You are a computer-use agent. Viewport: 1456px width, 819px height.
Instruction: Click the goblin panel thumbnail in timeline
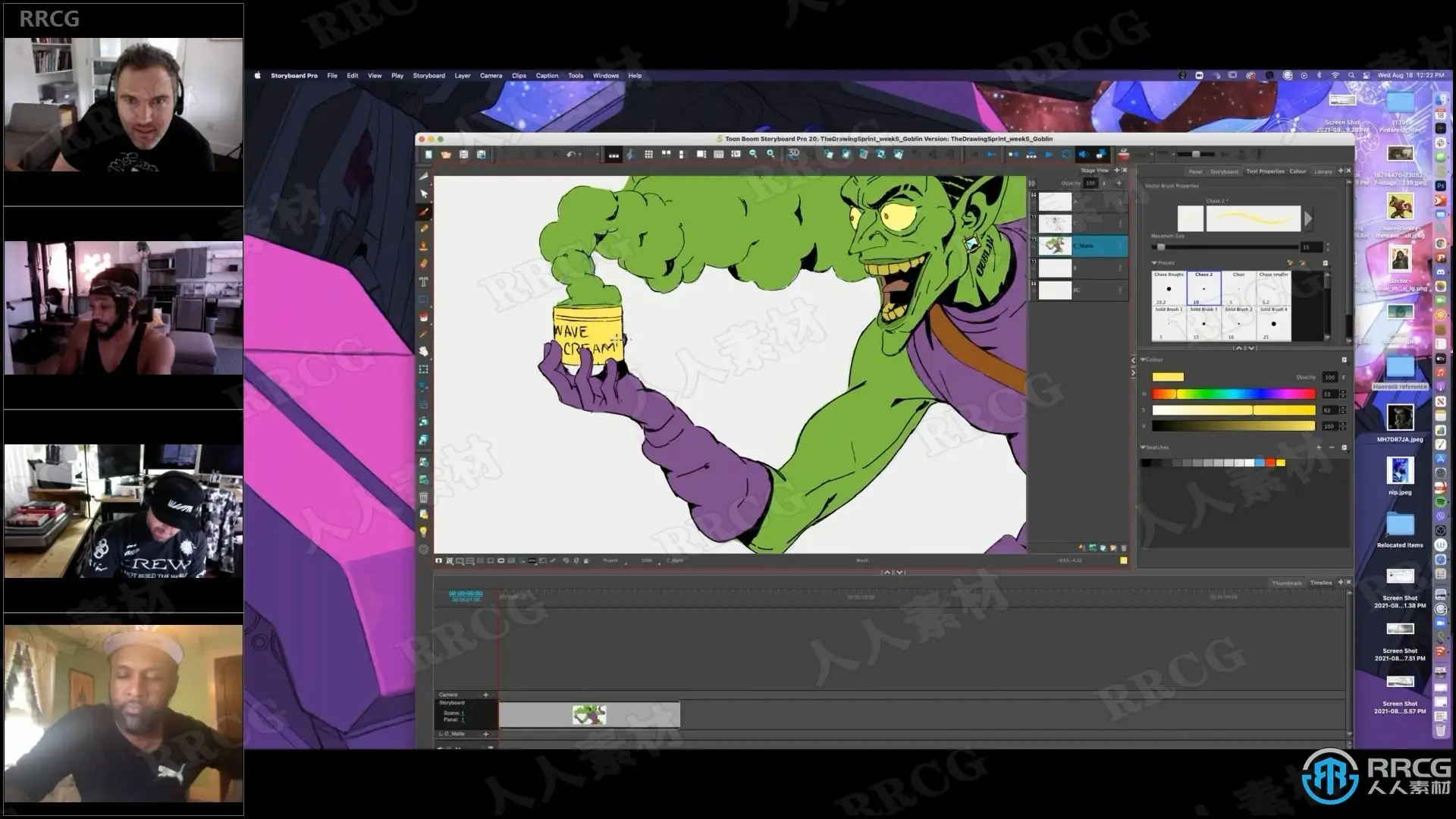coord(589,714)
